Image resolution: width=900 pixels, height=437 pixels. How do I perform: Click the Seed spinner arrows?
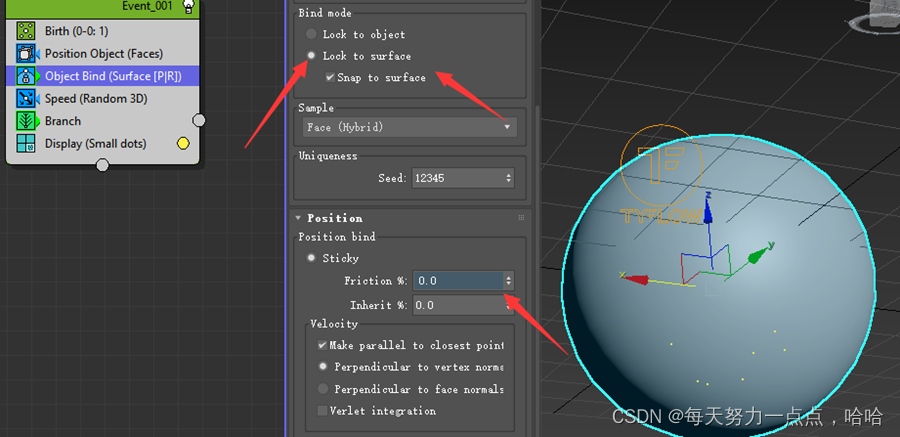click(x=509, y=178)
